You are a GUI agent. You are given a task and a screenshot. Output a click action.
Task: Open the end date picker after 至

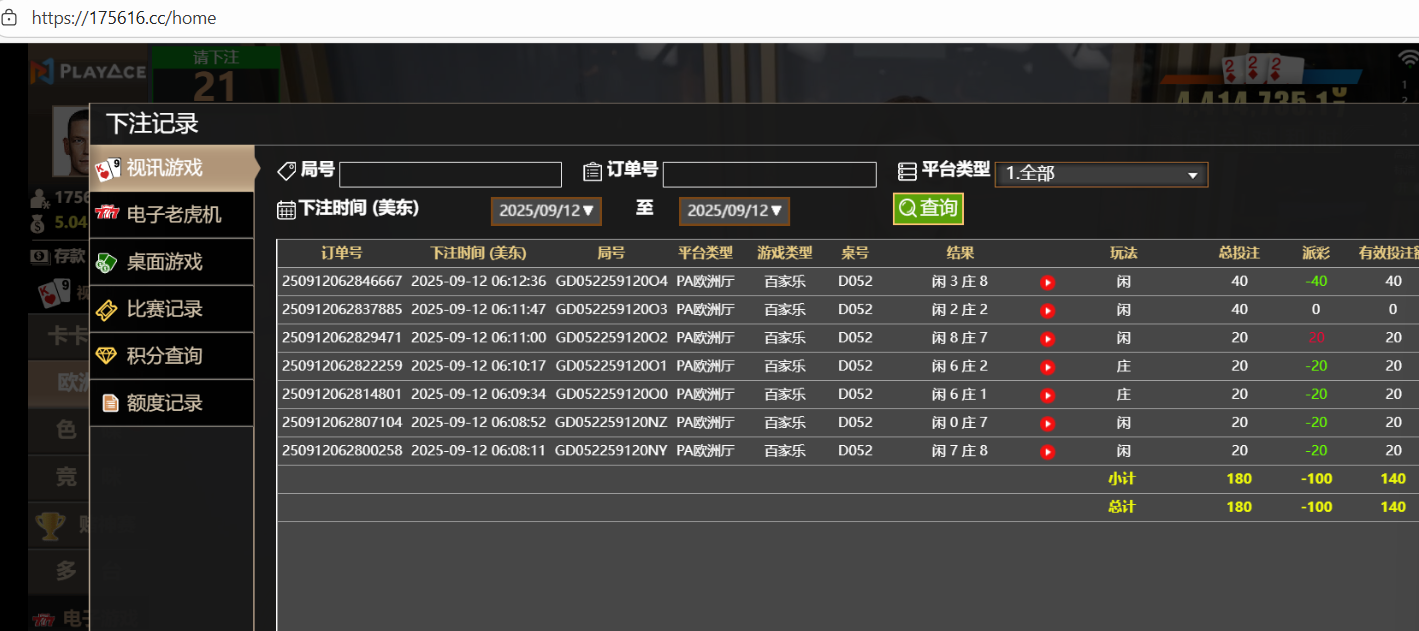tap(734, 211)
